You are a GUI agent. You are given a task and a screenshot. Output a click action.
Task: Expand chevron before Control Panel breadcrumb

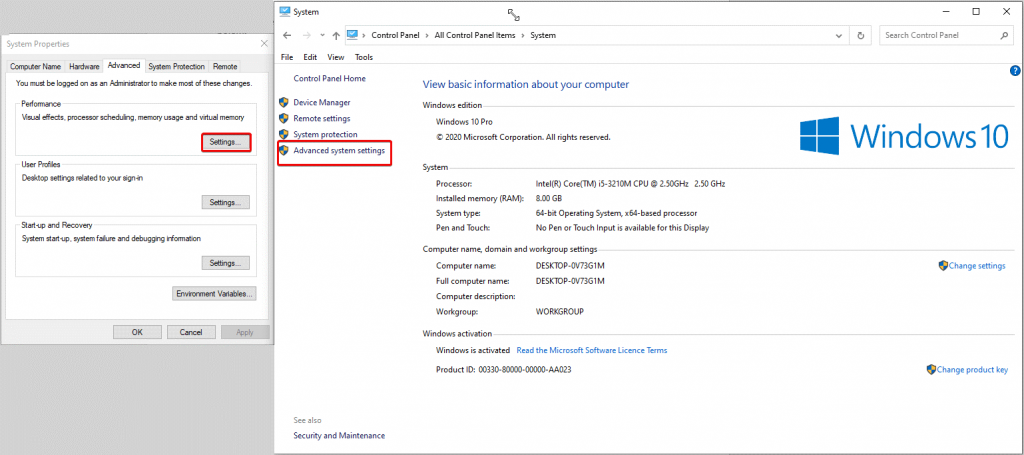tap(366, 35)
